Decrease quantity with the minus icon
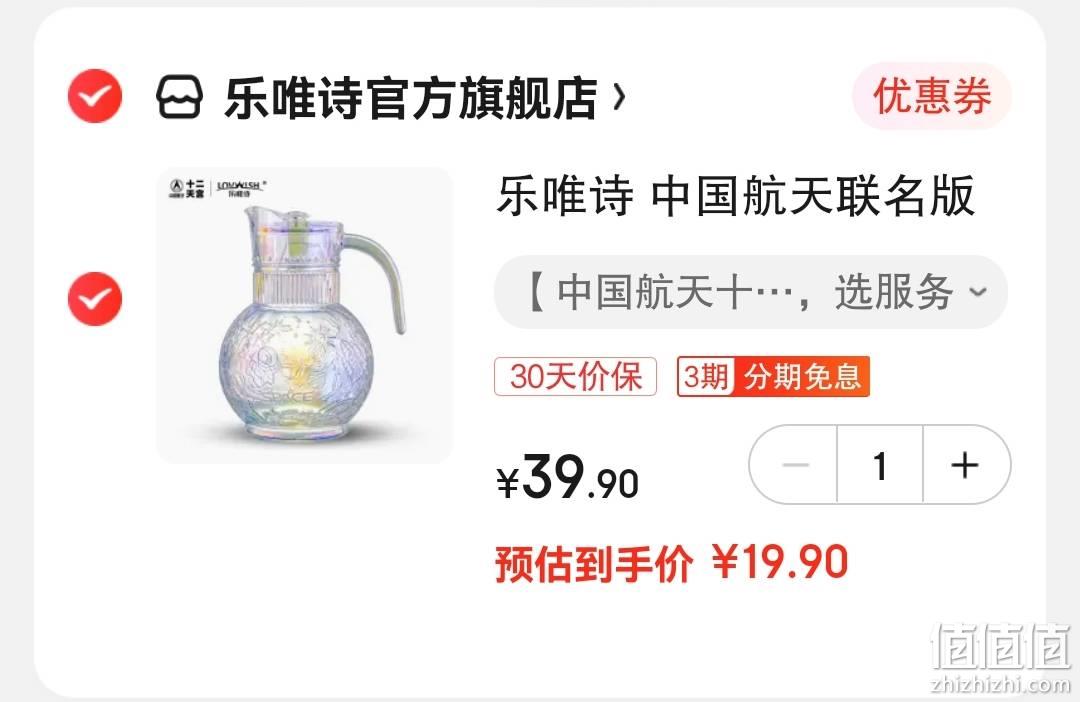This screenshot has height=702, width=1080. click(795, 465)
